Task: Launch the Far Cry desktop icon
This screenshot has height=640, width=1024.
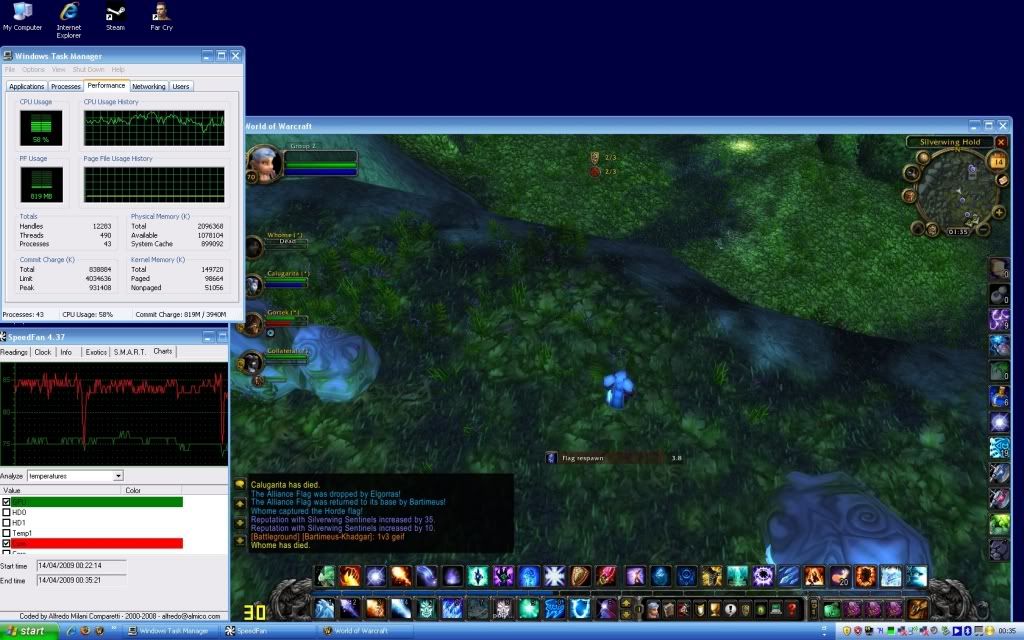Action: (x=161, y=16)
